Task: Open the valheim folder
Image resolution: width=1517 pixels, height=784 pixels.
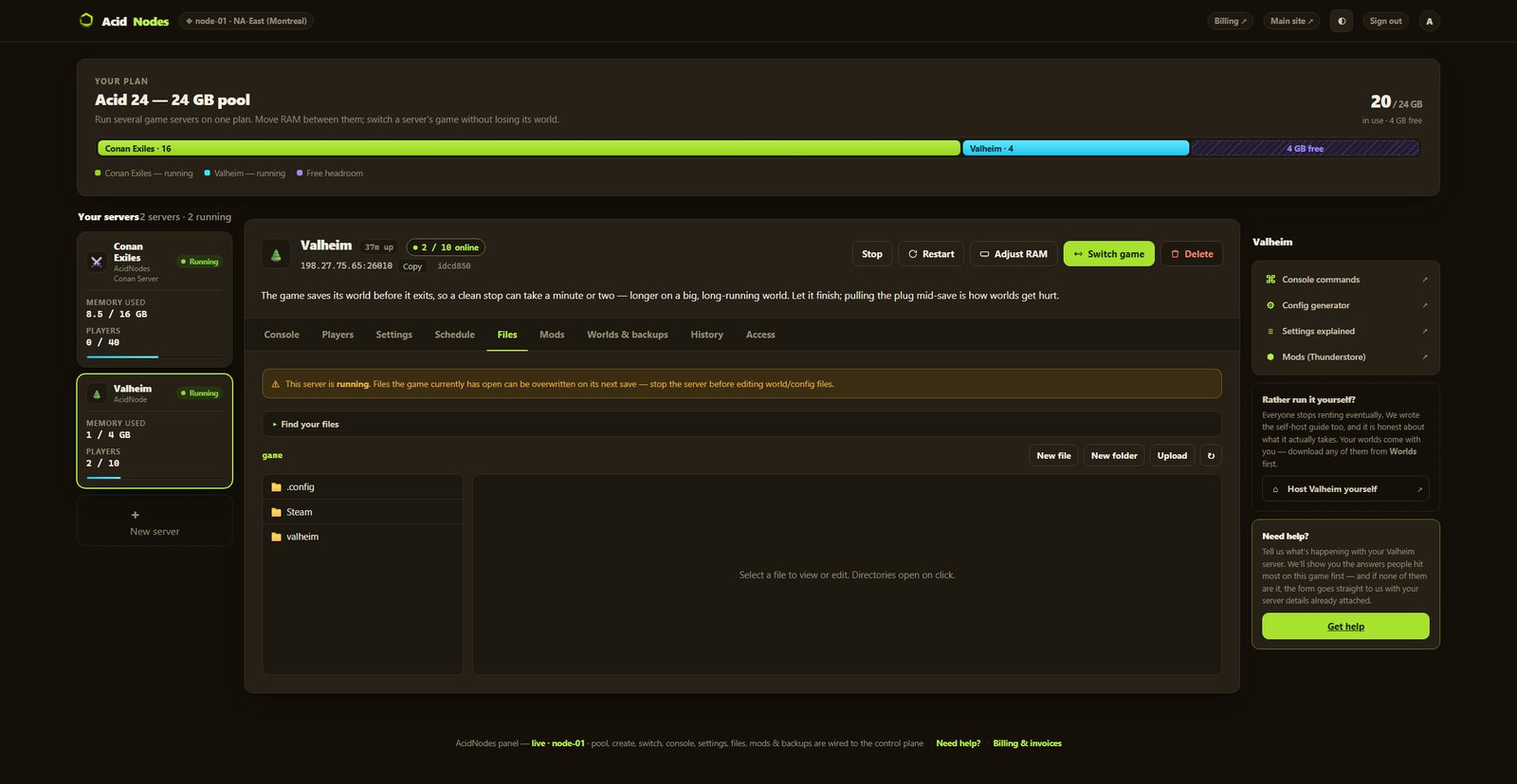Action: (363, 537)
